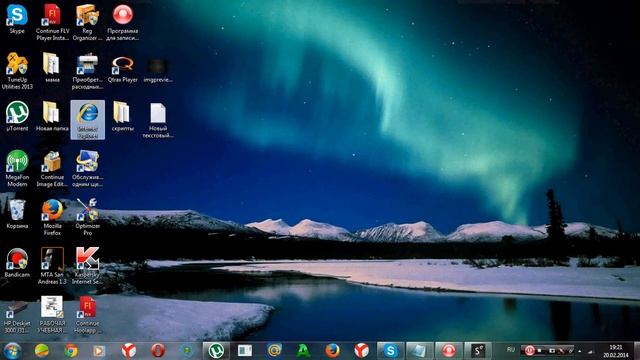Click the RU language indicator
The width and height of the screenshot is (640, 360).
(511, 350)
